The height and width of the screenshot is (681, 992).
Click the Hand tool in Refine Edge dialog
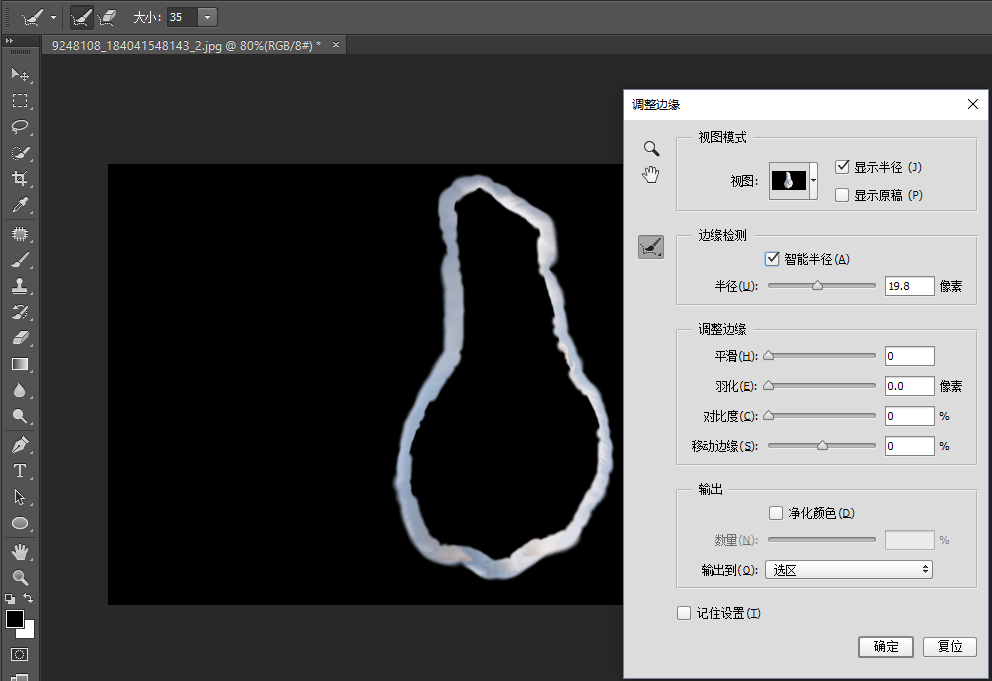tap(651, 174)
